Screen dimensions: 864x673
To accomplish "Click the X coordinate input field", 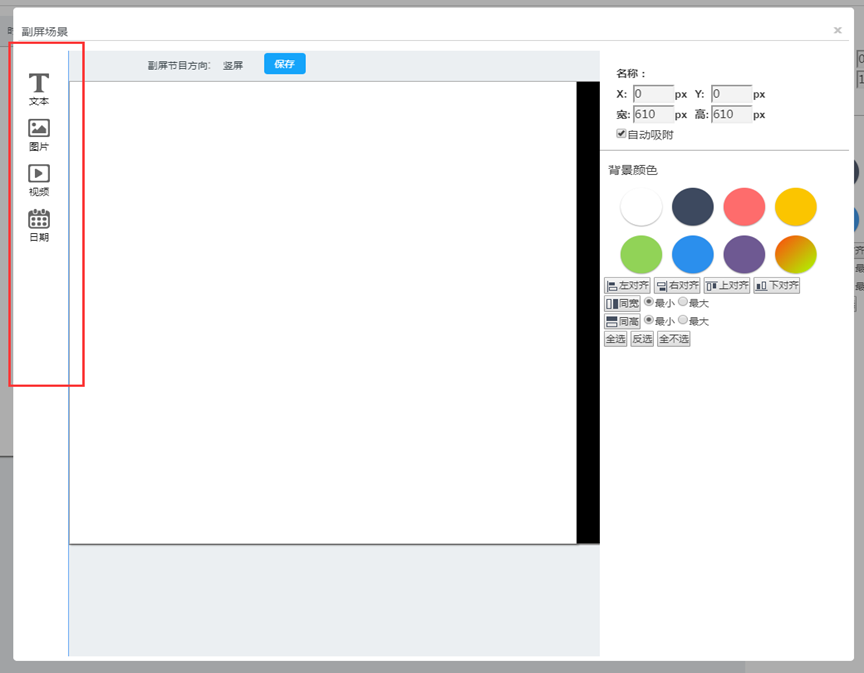I will pyautogui.click(x=653, y=95).
